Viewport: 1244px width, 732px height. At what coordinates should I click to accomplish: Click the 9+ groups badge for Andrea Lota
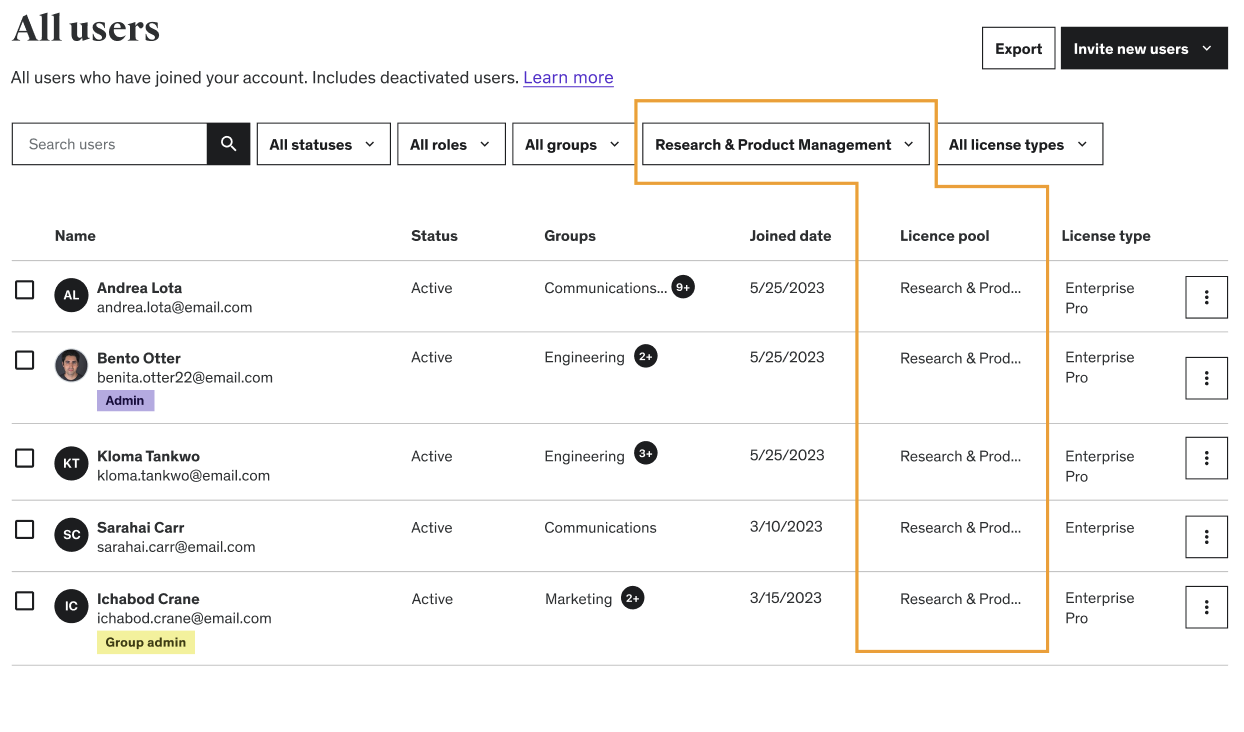683,287
